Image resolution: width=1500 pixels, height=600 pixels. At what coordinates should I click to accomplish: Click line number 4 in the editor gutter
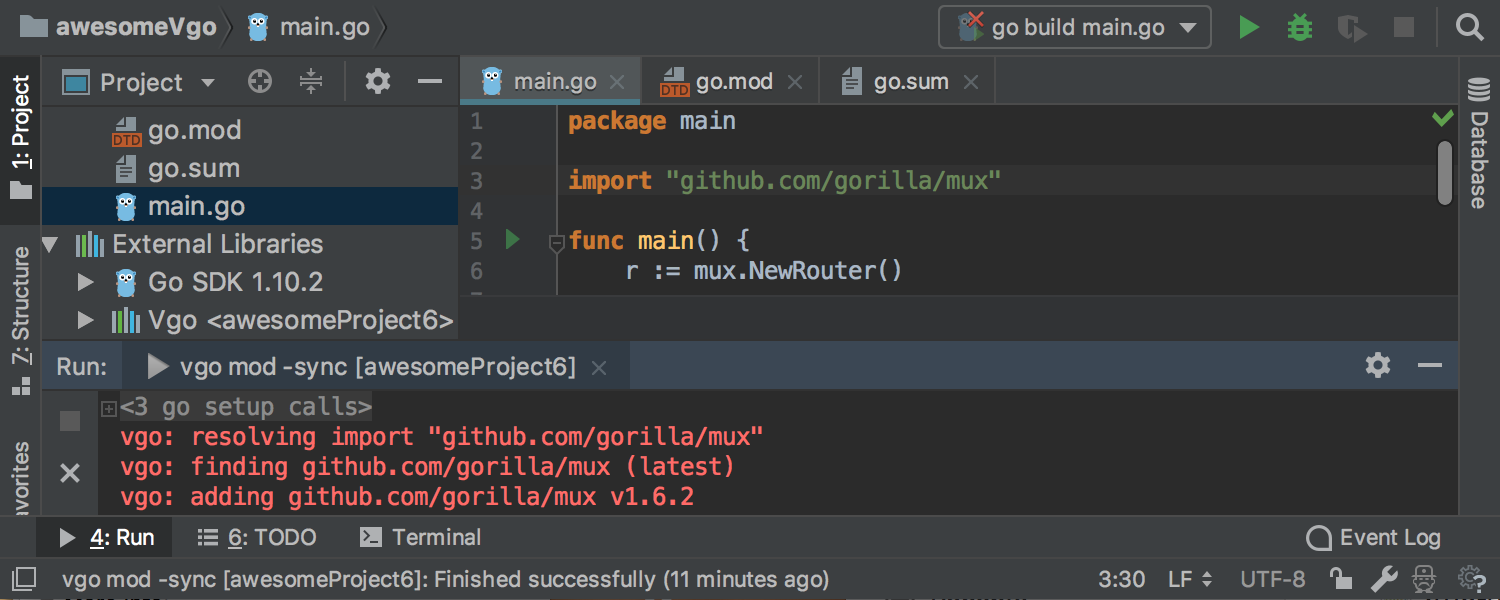tap(475, 211)
